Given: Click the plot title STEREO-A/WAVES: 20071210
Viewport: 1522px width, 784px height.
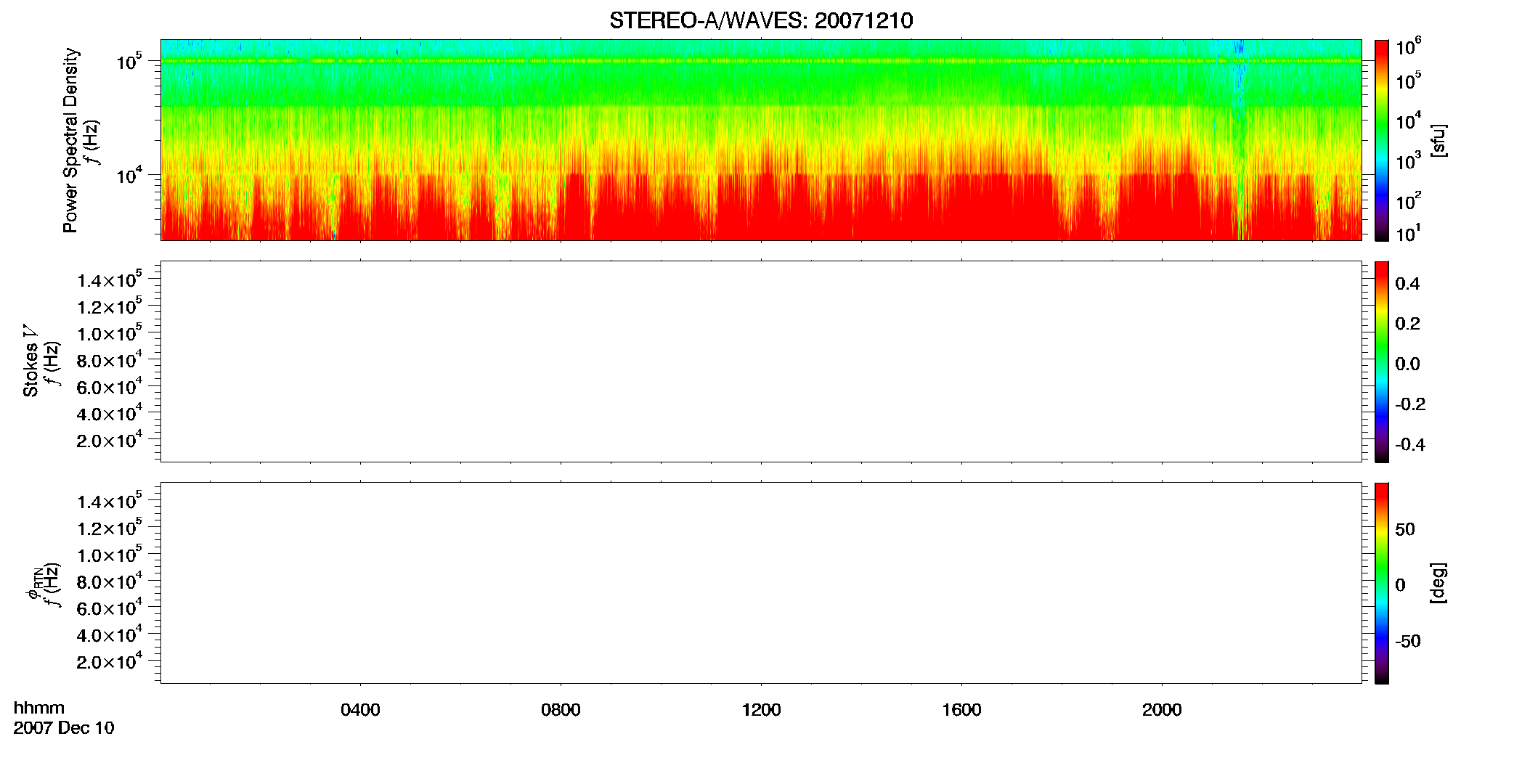Looking at the screenshot, I should [761, 20].
